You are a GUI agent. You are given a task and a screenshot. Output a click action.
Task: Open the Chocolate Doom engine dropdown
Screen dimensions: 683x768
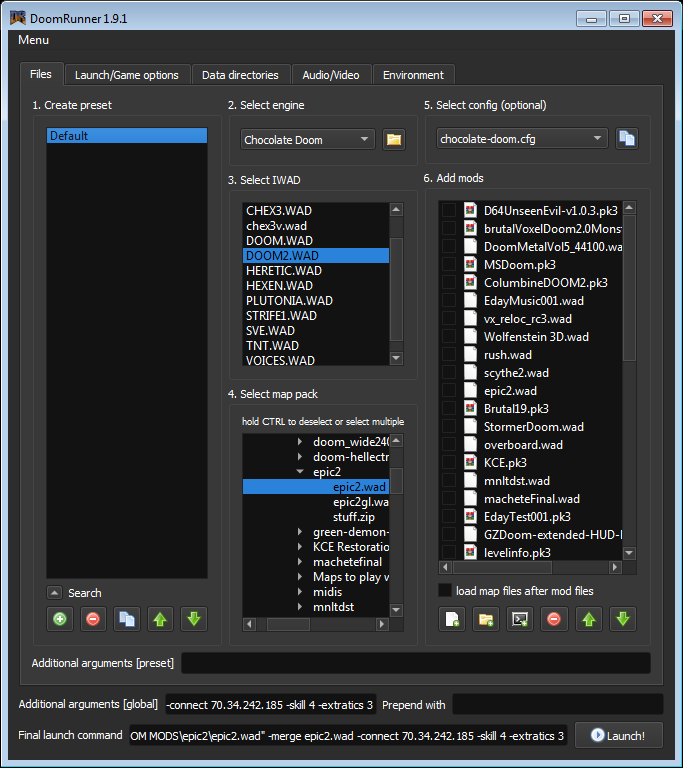click(308, 140)
